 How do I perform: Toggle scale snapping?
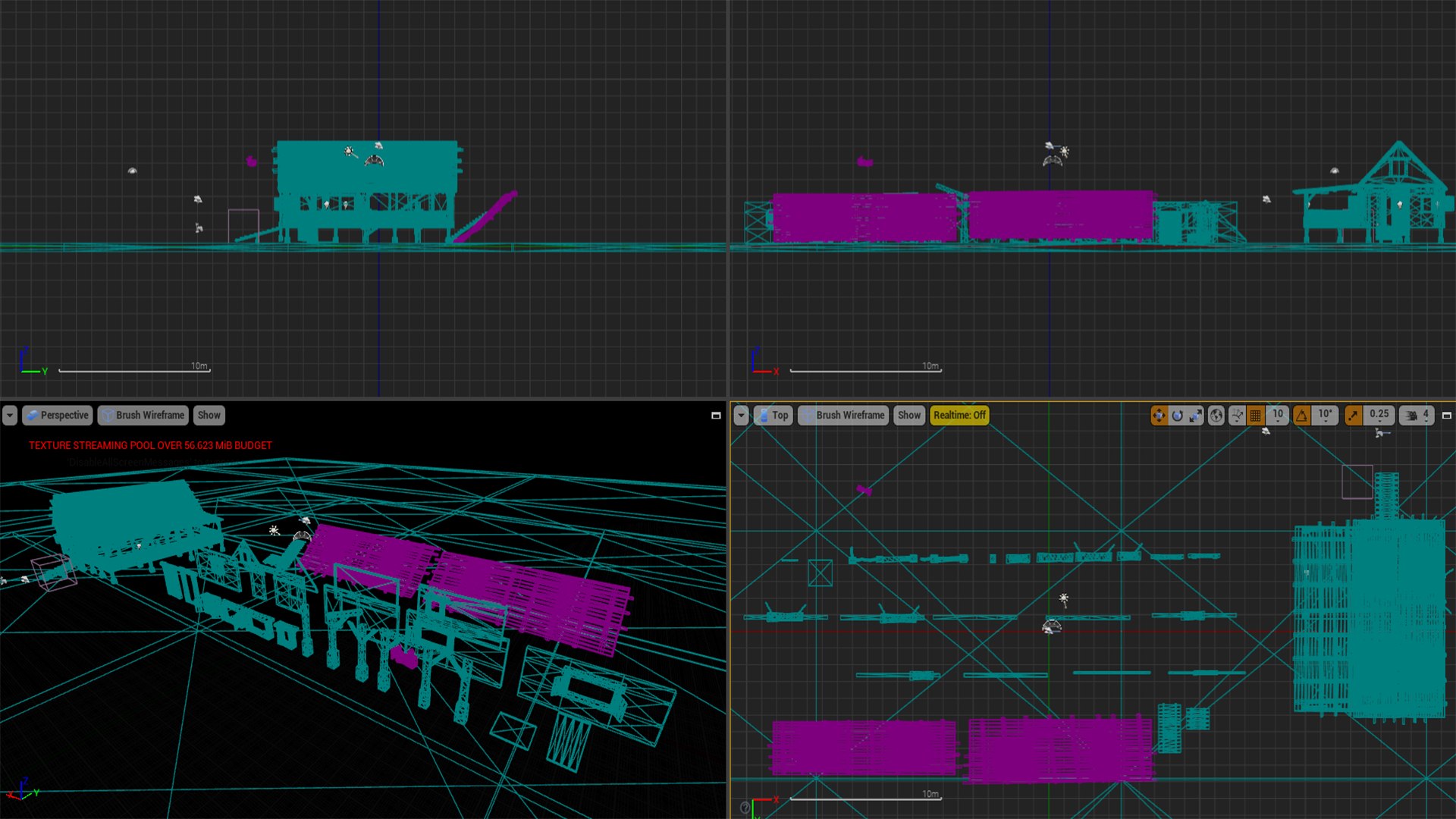tap(1354, 415)
